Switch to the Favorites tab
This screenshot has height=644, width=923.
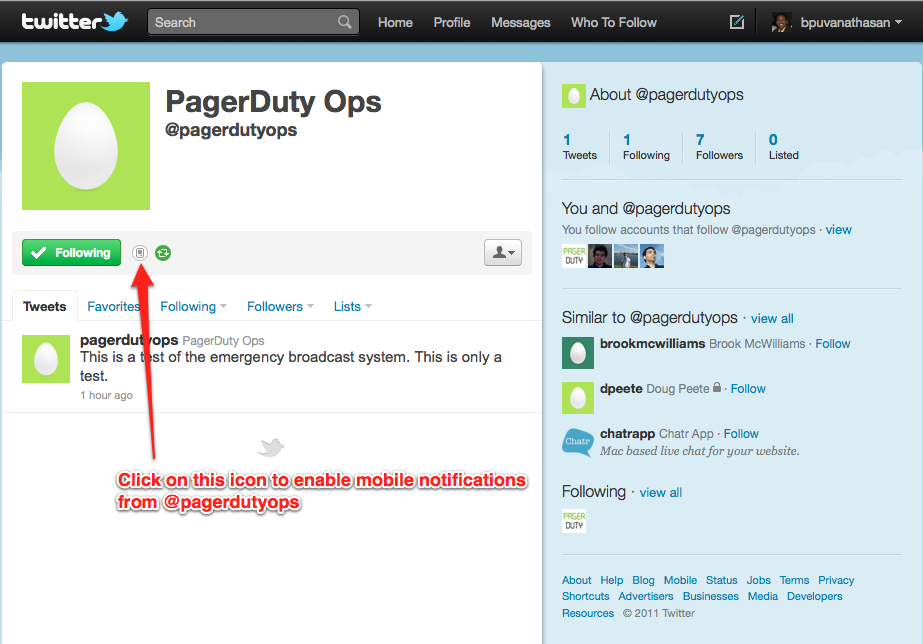(x=113, y=306)
